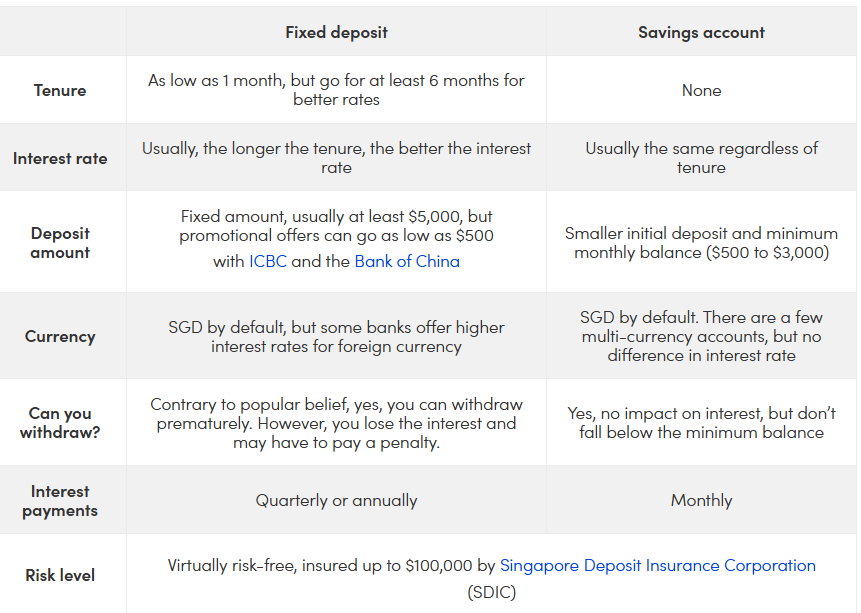
Task: Select the Tenure row label
Action: [x=60, y=90]
